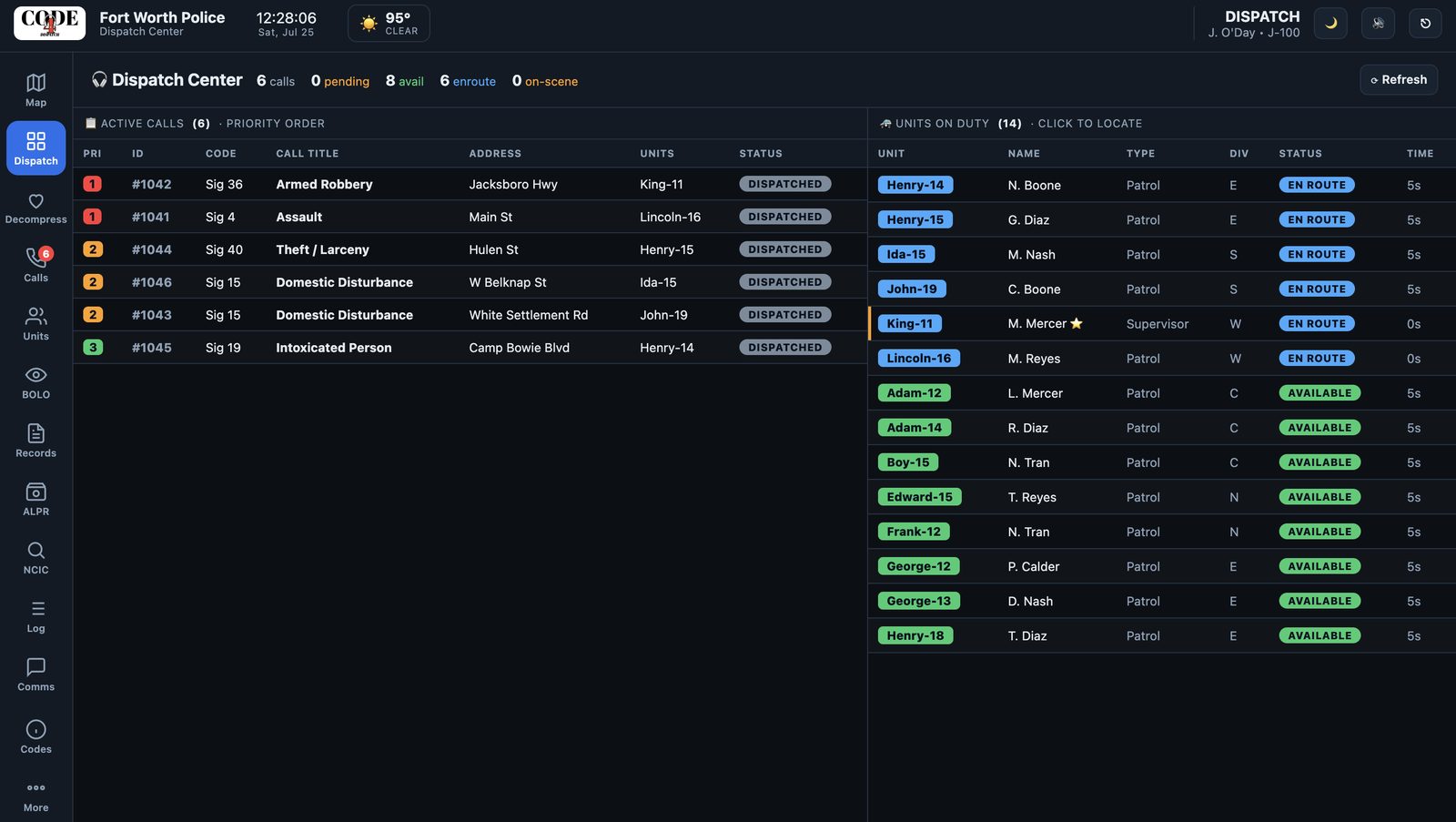Locate unit Lincoln-16
The height and width of the screenshot is (822, 1456).
[919, 358]
